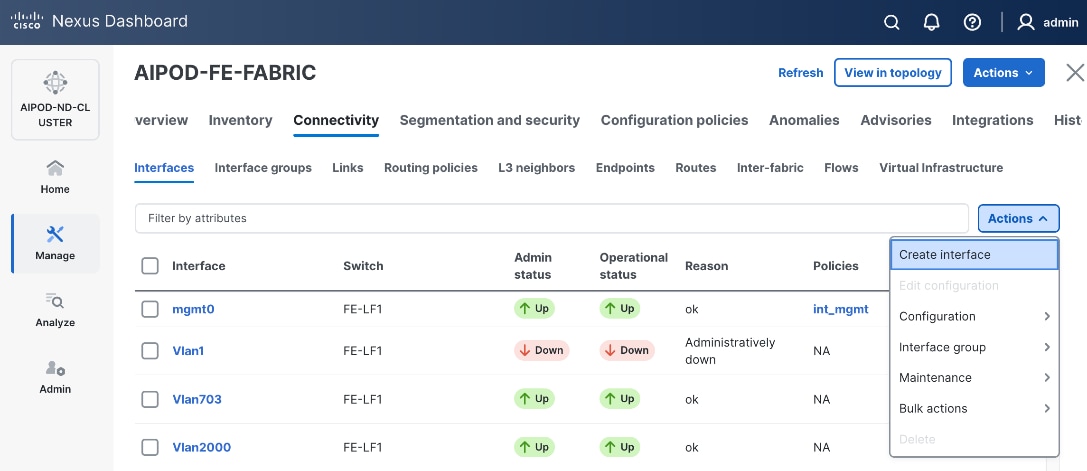Open the Integrations tab
Image resolution: width=1087 pixels, height=471 pixels.
point(993,120)
